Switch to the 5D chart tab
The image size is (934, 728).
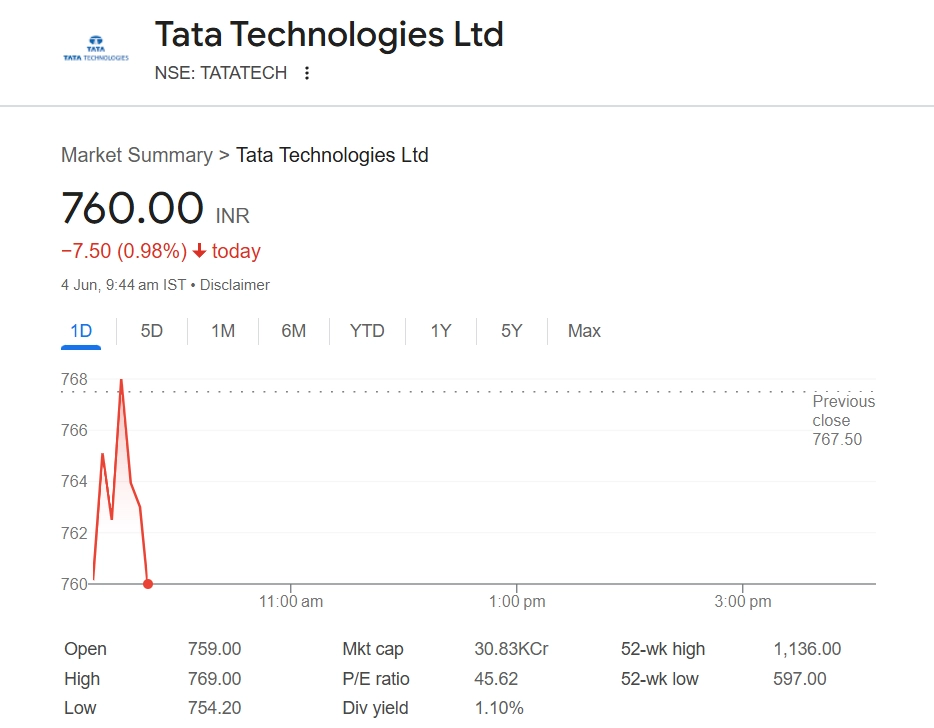[x=152, y=331]
